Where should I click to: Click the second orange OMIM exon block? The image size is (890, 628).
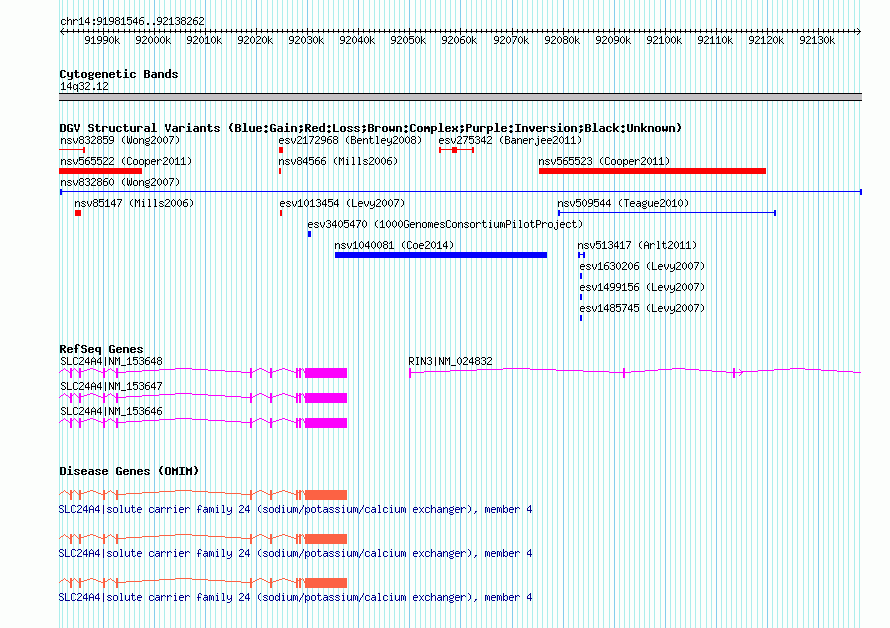coord(326,539)
